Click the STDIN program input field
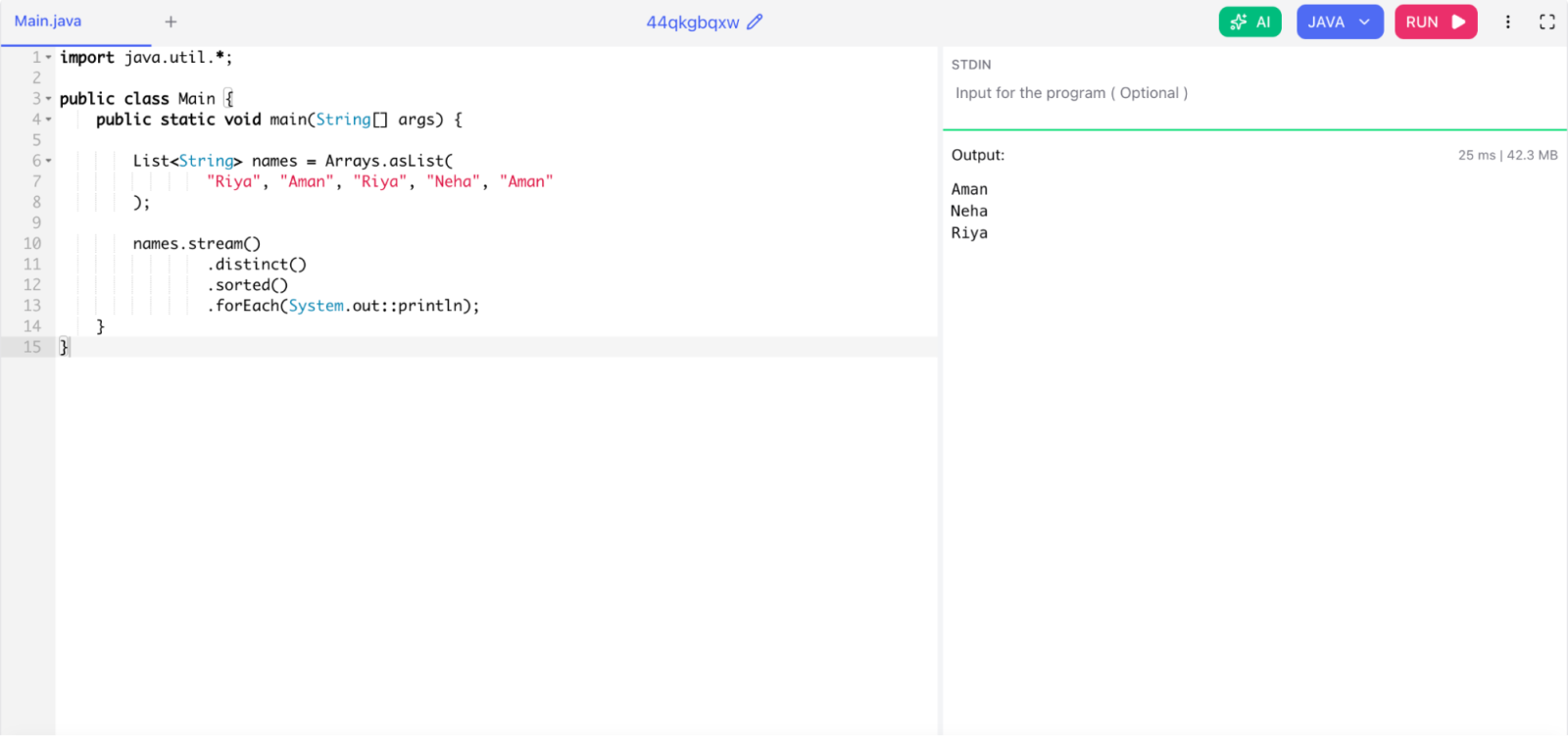Viewport: 1568px width, 736px height. click(x=1254, y=93)
